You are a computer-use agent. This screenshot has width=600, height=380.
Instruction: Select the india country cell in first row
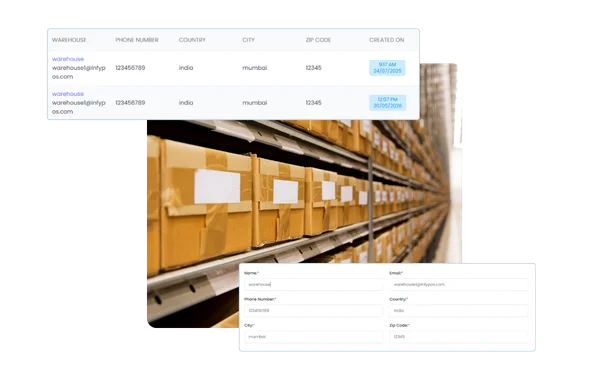pos(186,68)
